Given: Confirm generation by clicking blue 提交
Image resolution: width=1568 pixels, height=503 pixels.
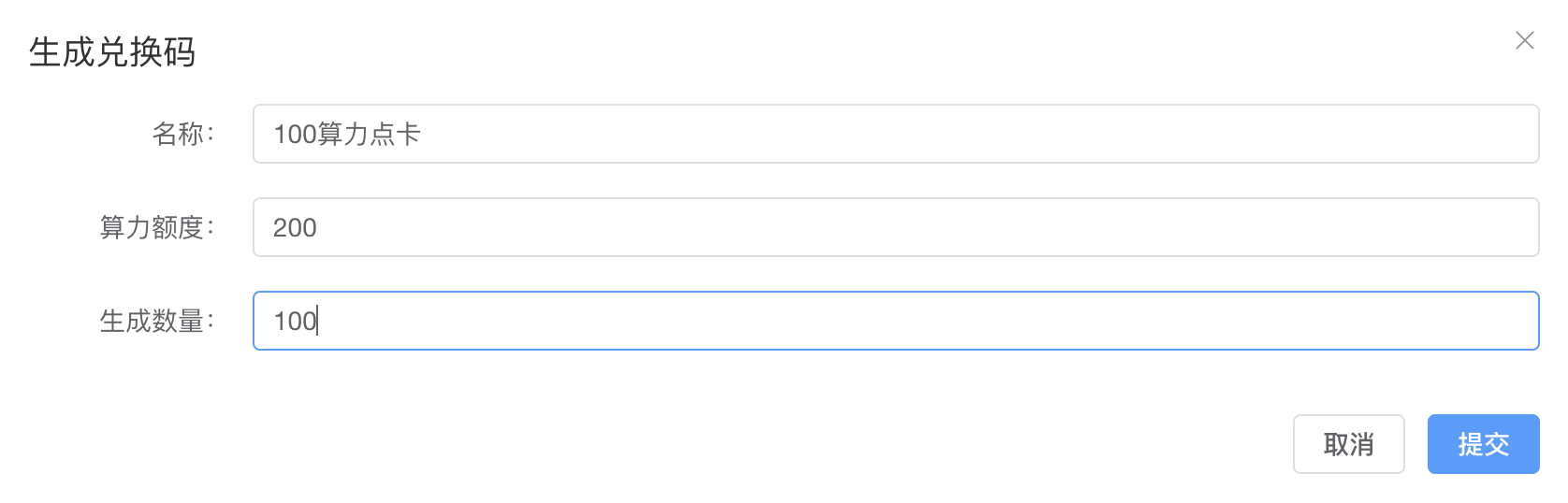Looking at the screenshot, I should tap(1483, 444).
